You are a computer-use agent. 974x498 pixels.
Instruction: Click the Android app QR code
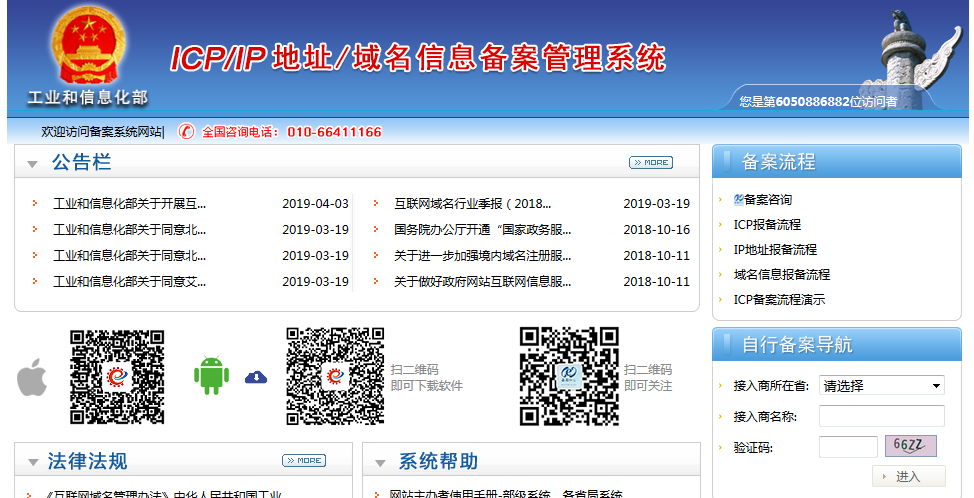[335, 376]
